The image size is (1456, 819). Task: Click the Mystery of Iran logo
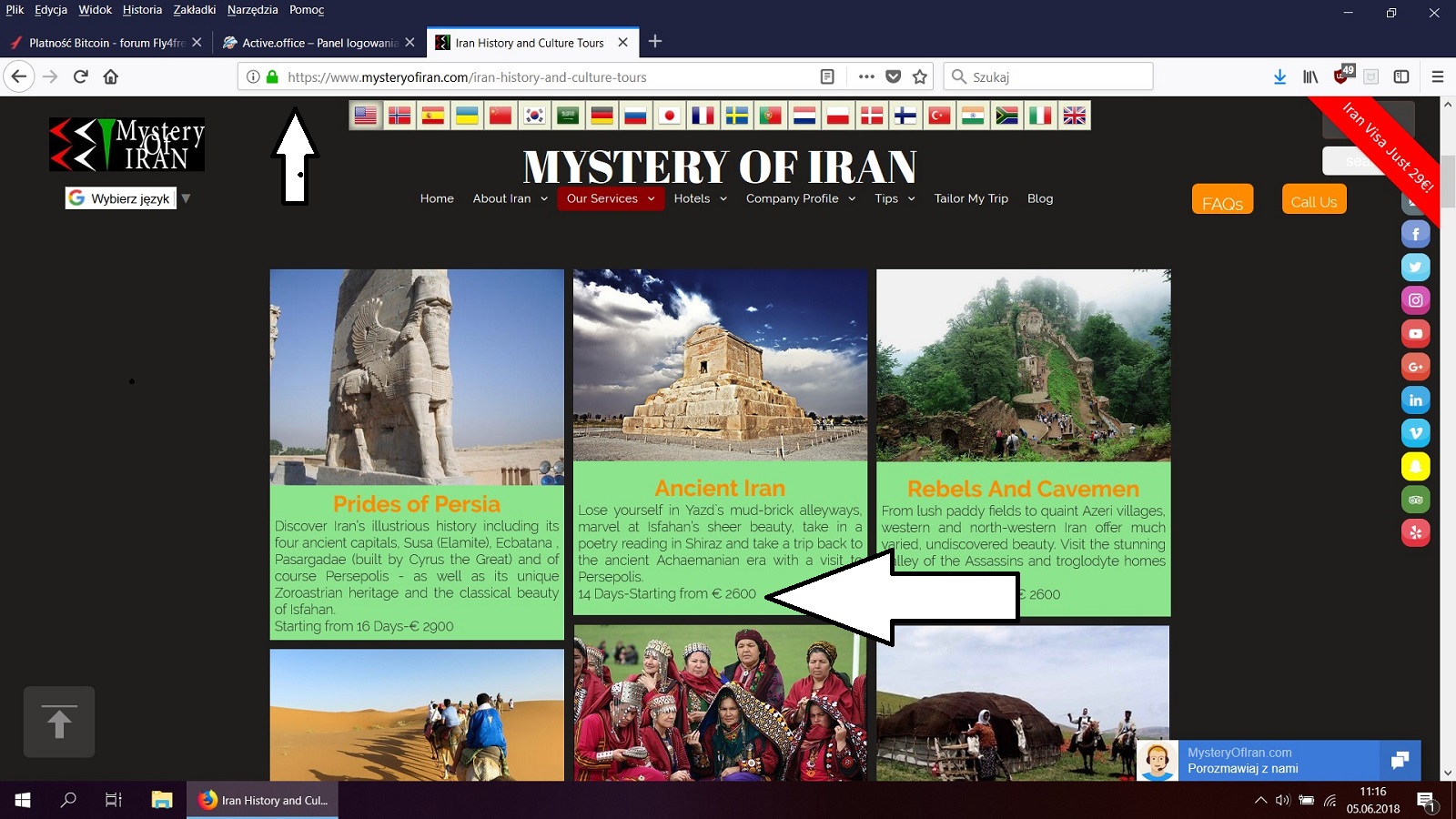click(x=126, y=144)
